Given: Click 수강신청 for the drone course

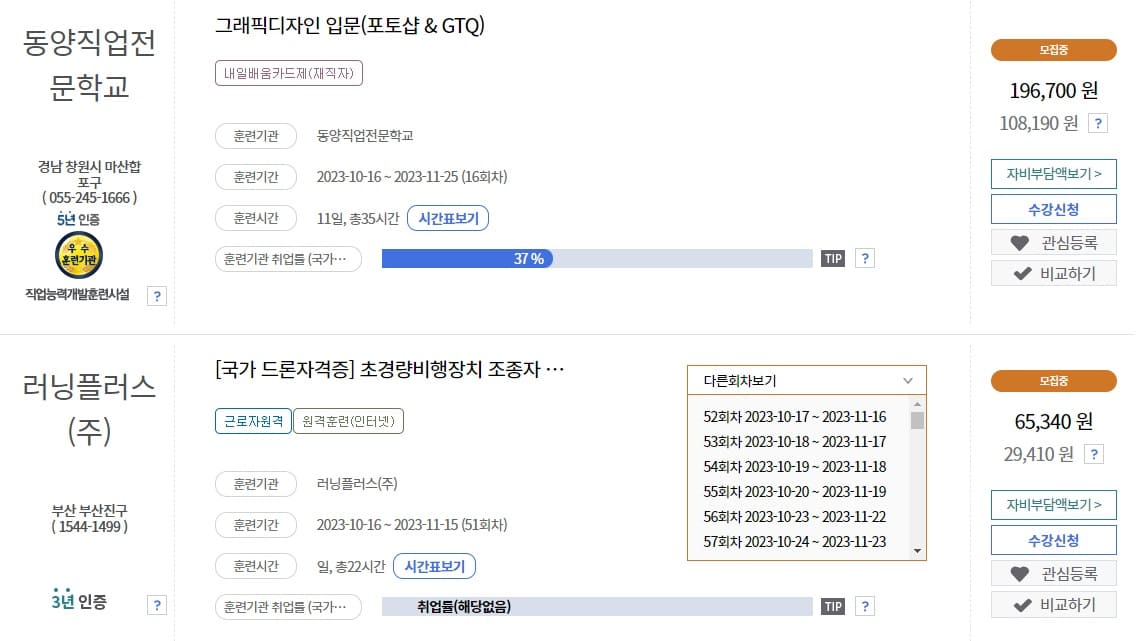Looking at the screenshot, I should coord(1053,541).
